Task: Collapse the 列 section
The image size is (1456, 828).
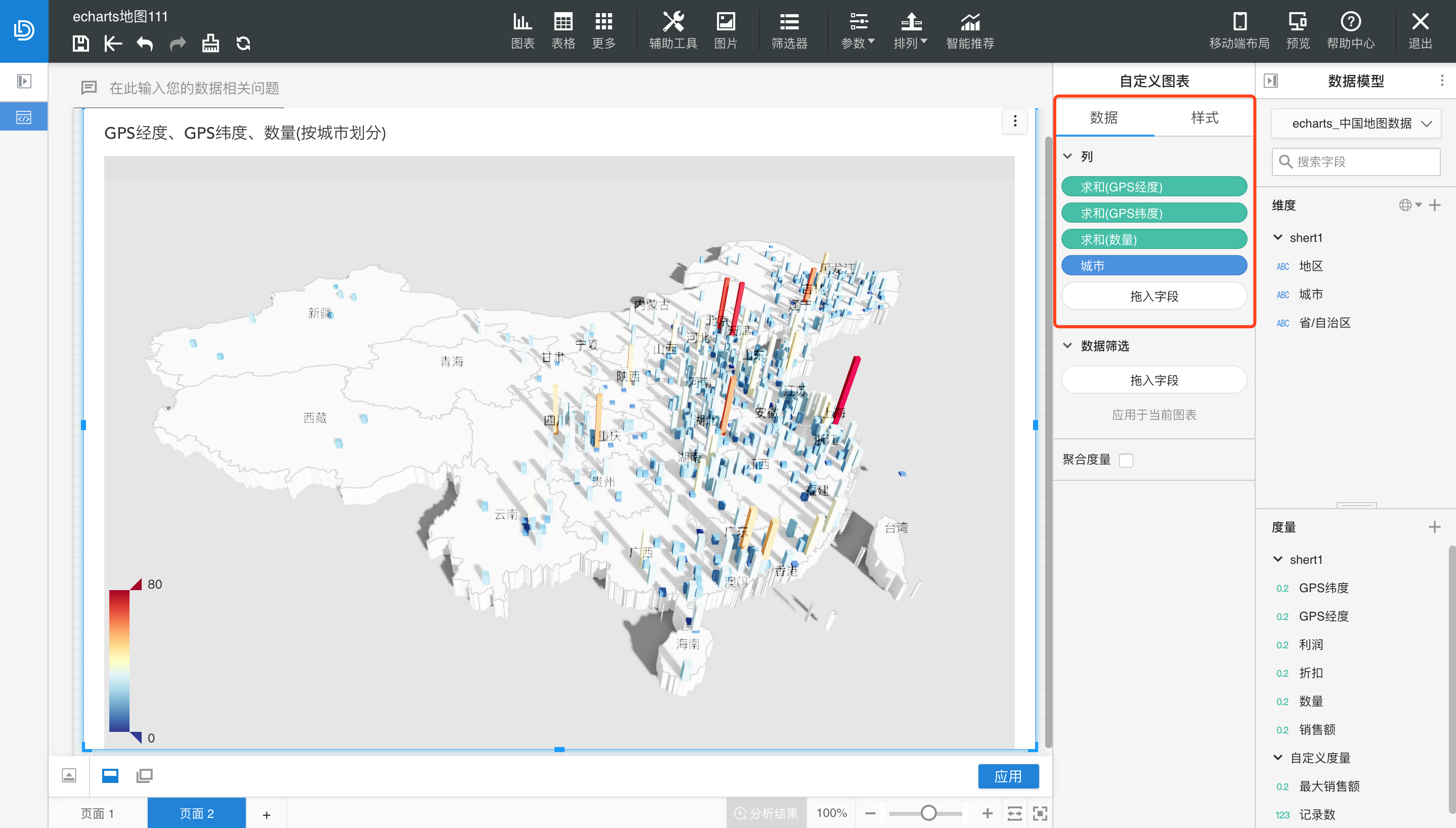Action: point(1067,156)
